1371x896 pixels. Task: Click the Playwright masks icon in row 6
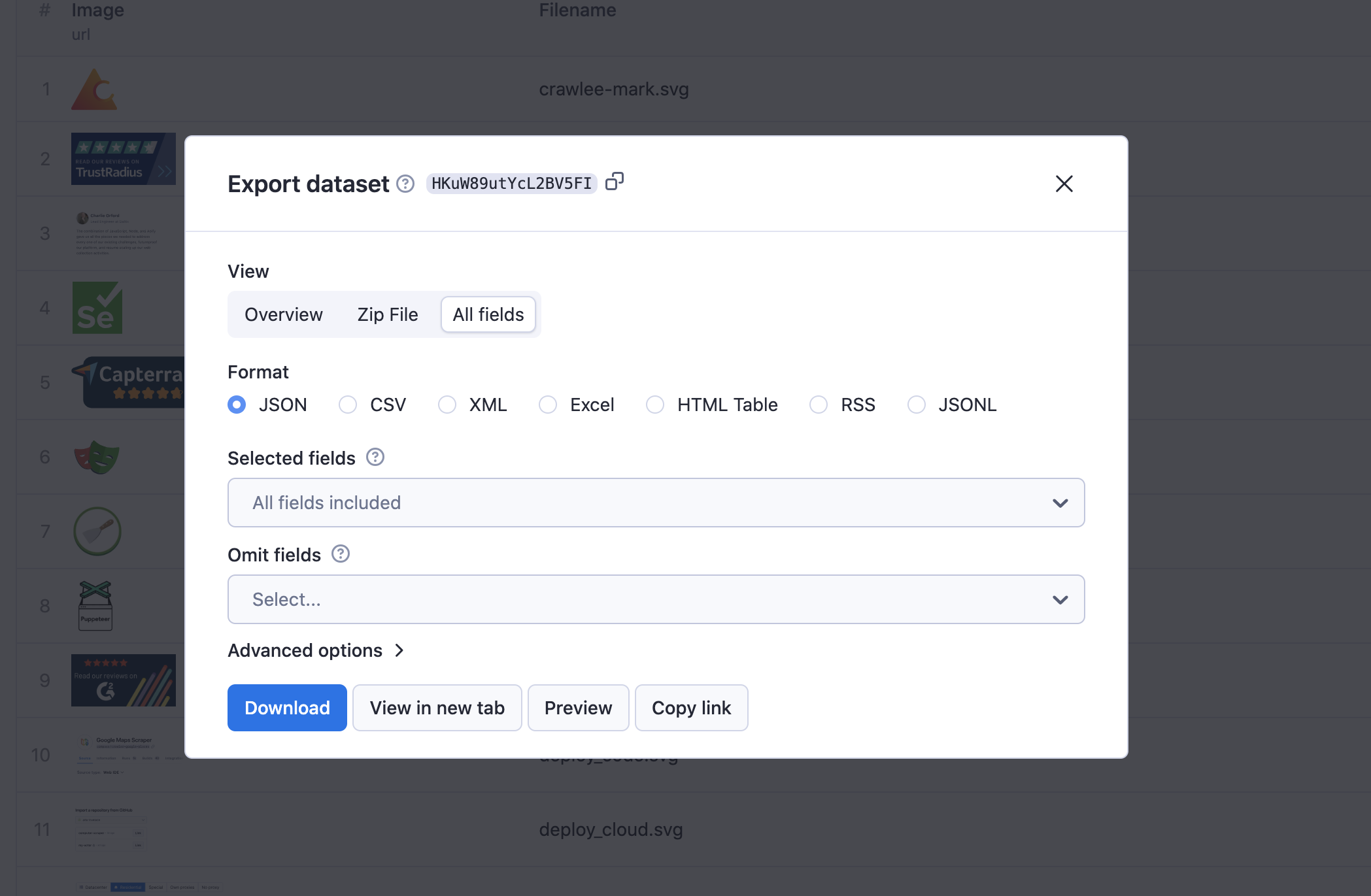tap(97, 457)
